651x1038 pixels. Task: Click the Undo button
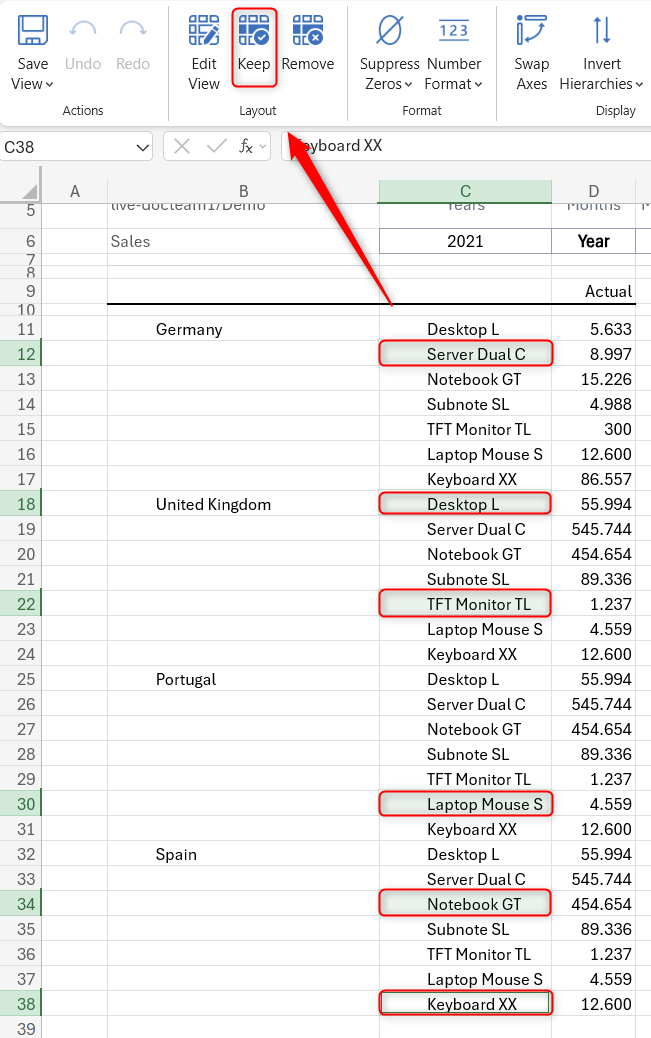click(x=82, y=45)
